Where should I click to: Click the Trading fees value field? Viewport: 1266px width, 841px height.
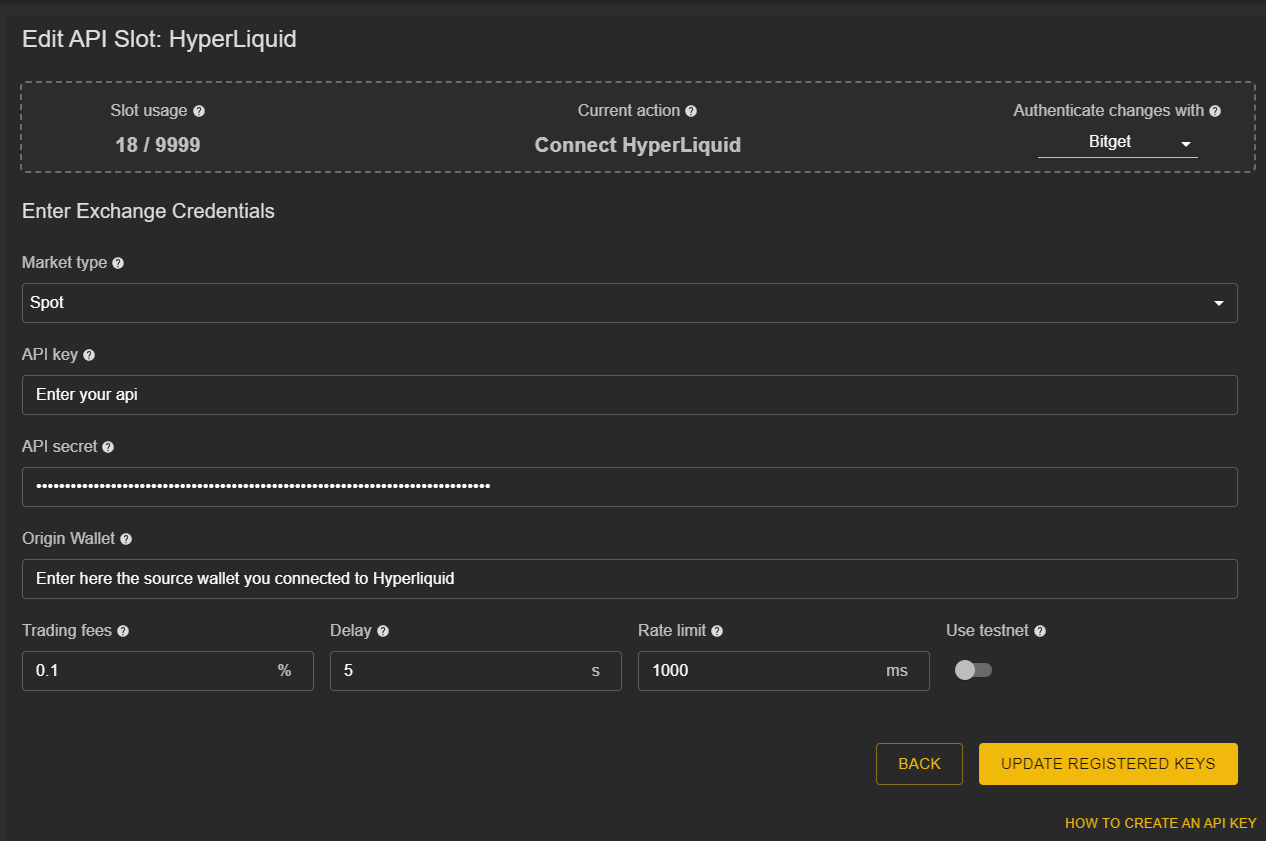pyautogui.click(x=168, y=671)
